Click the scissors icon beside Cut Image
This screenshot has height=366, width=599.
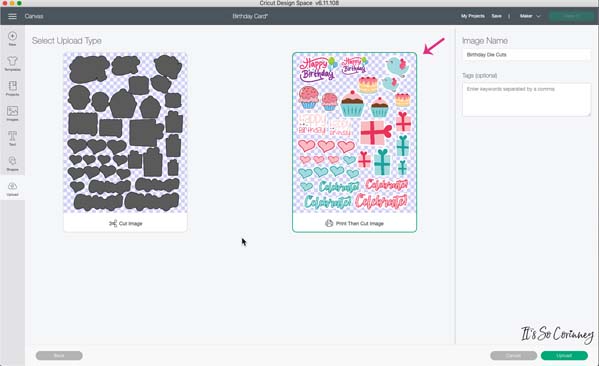(113, 223)
